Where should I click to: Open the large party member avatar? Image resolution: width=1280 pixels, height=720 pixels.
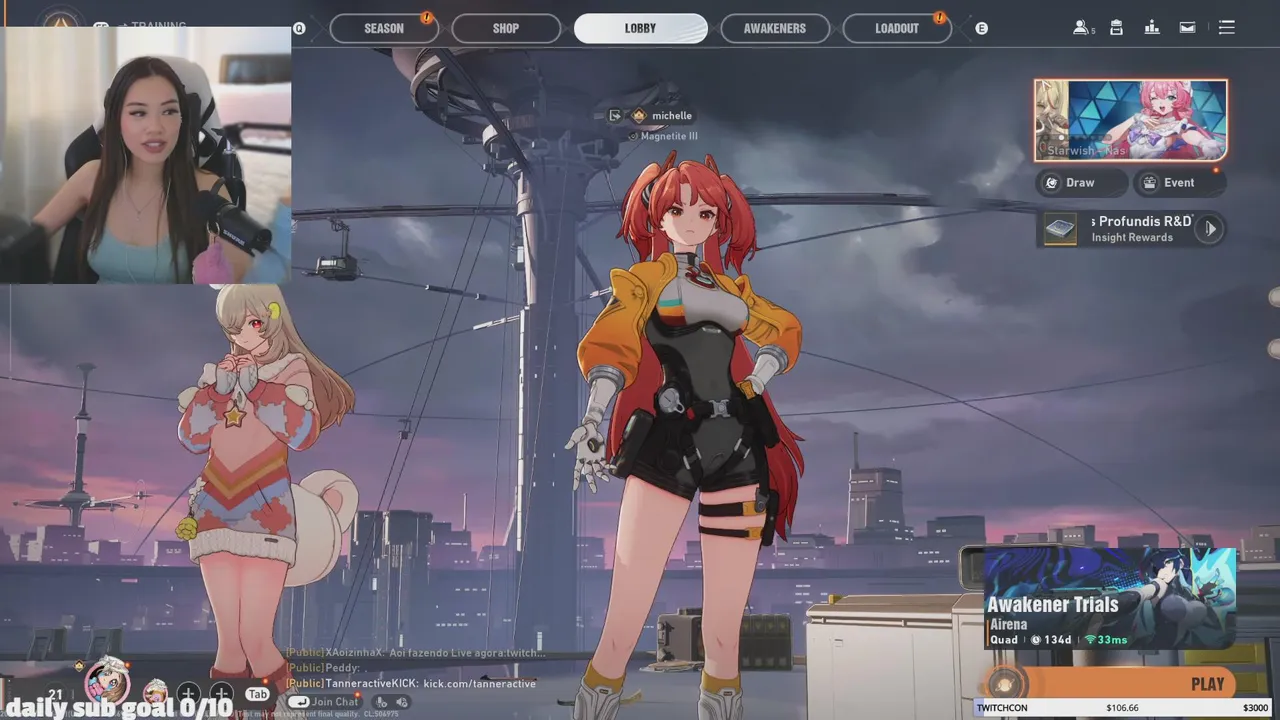(x=107, y=682)
